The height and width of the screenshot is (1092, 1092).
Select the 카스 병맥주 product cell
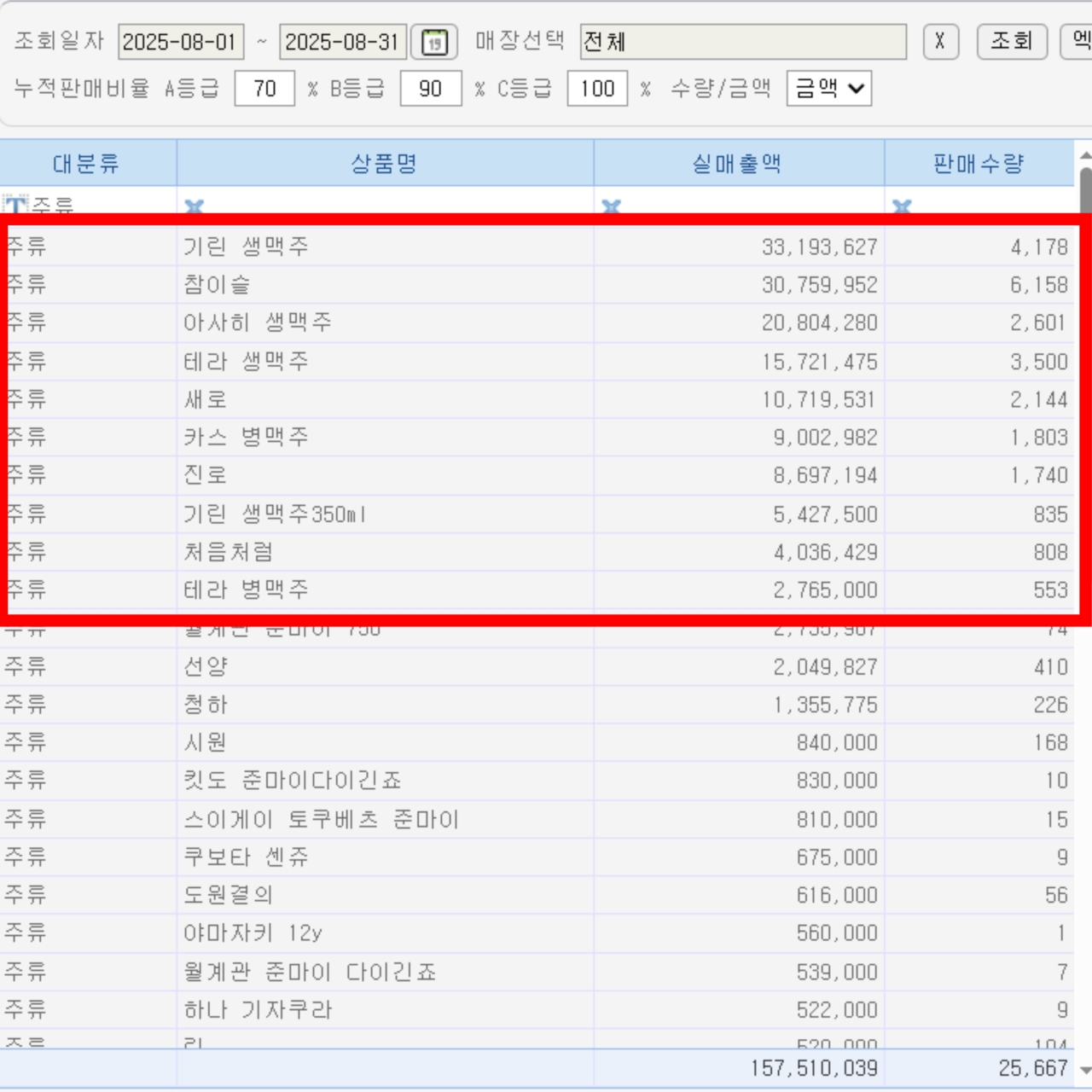(385, 437)
